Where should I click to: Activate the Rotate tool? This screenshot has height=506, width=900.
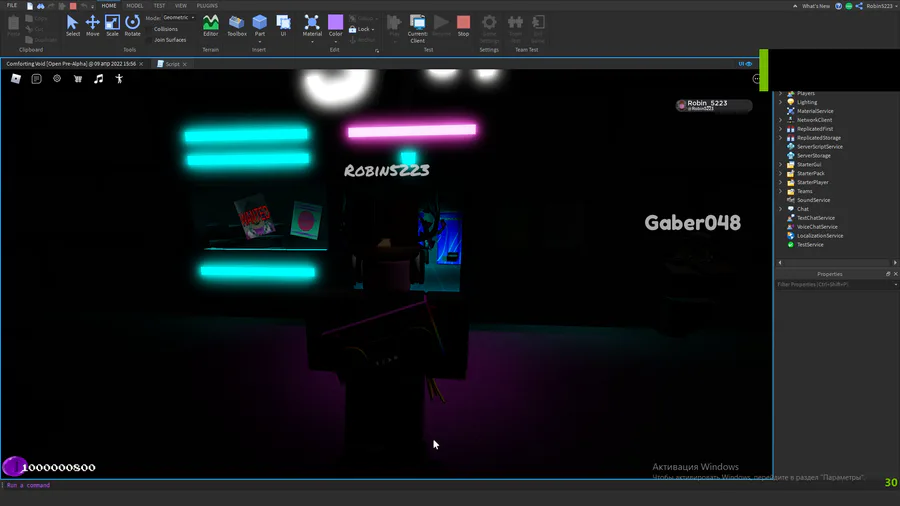point(133,26)
